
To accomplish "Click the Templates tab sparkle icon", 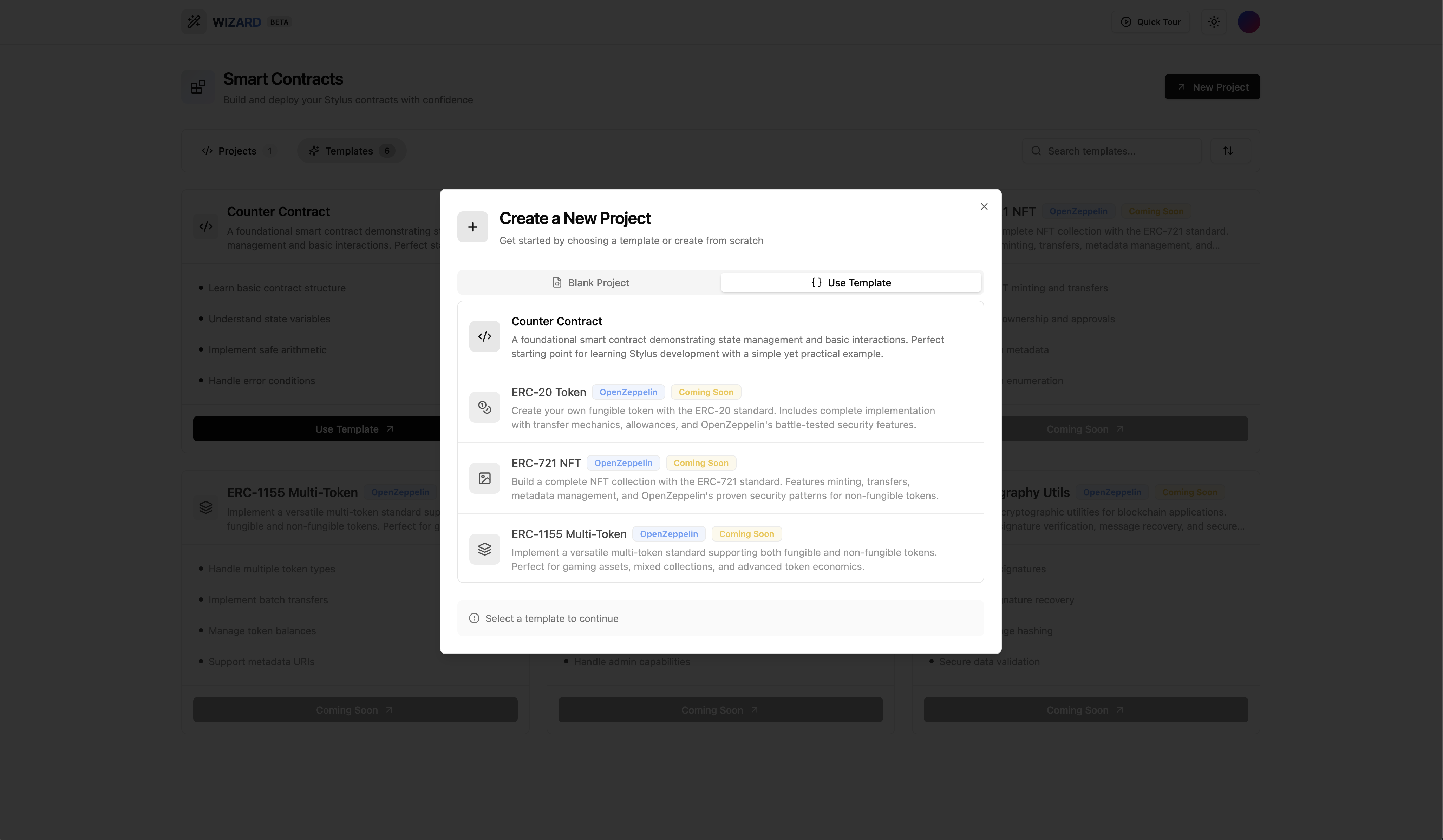I will [x=314, y=151].
